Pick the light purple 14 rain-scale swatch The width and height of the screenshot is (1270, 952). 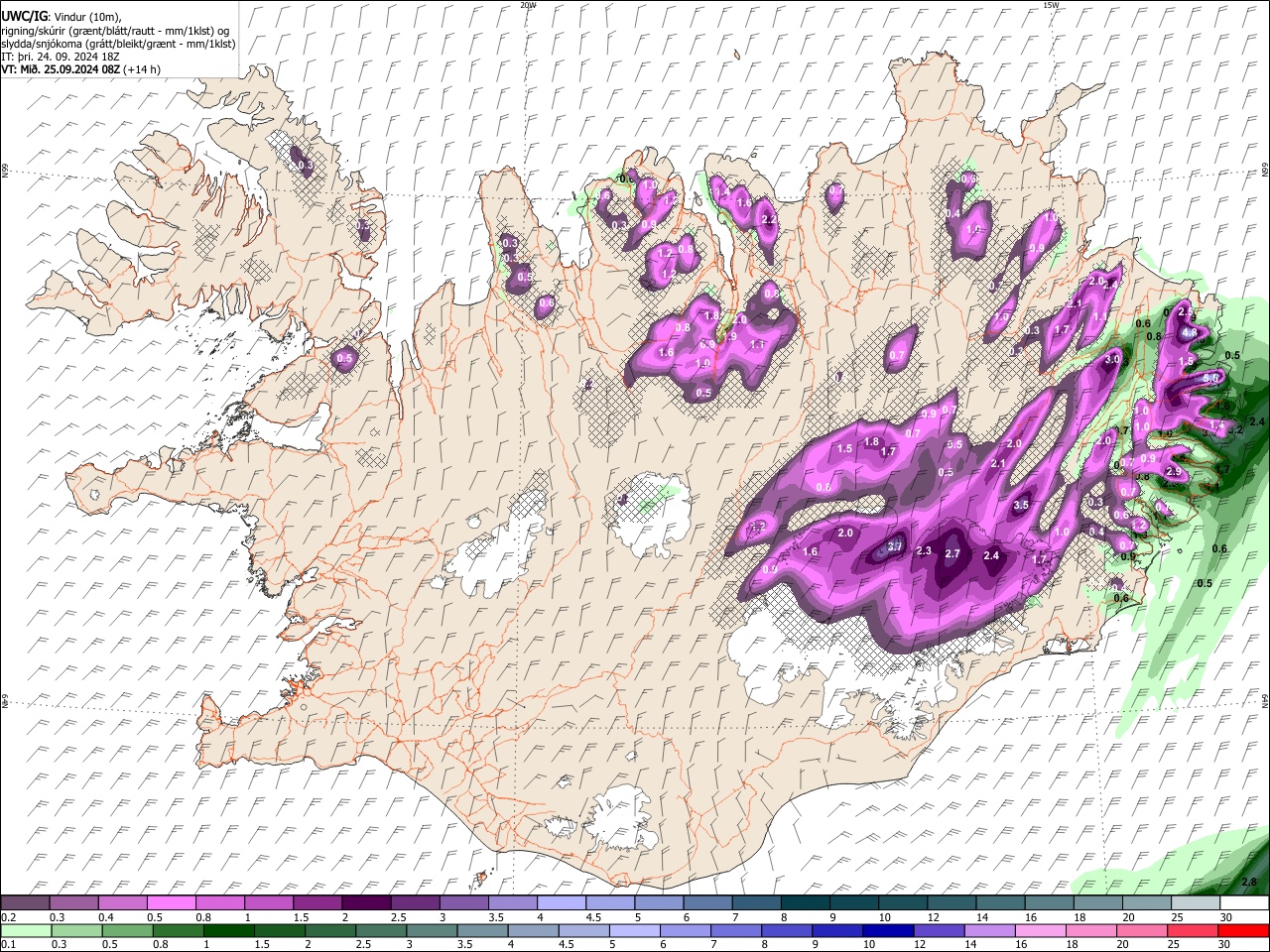[x=990, y=930]
